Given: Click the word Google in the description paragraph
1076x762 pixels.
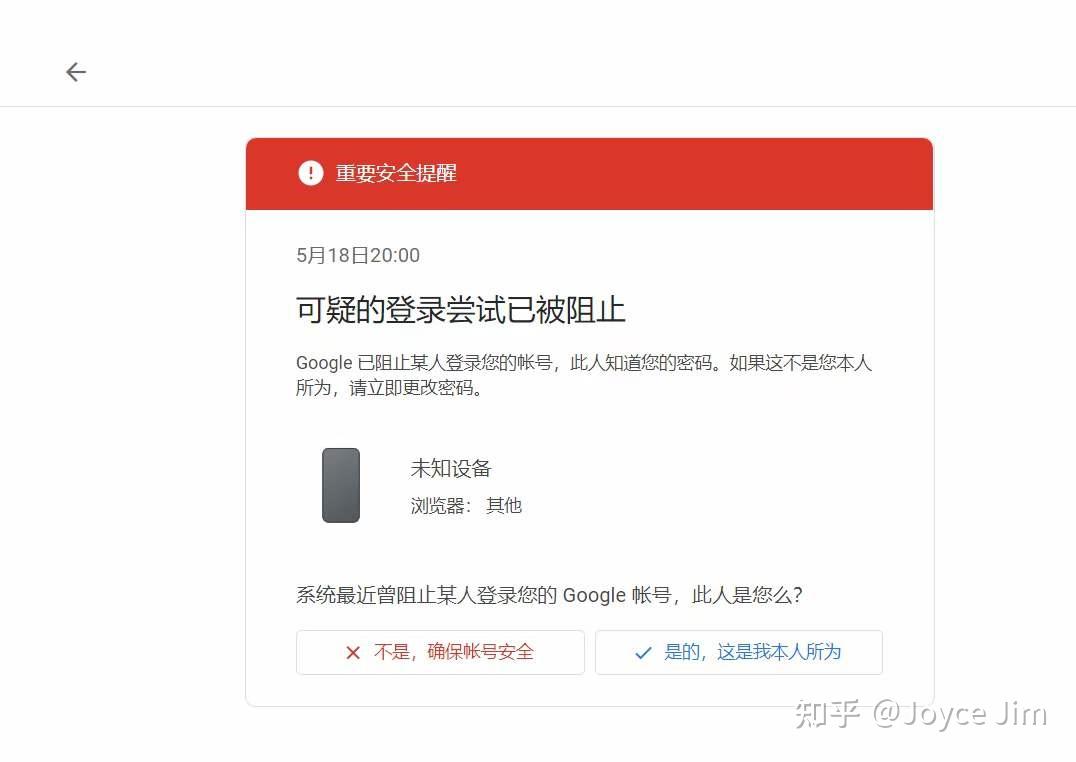Looking at the screenshot, I should point(324,362).
